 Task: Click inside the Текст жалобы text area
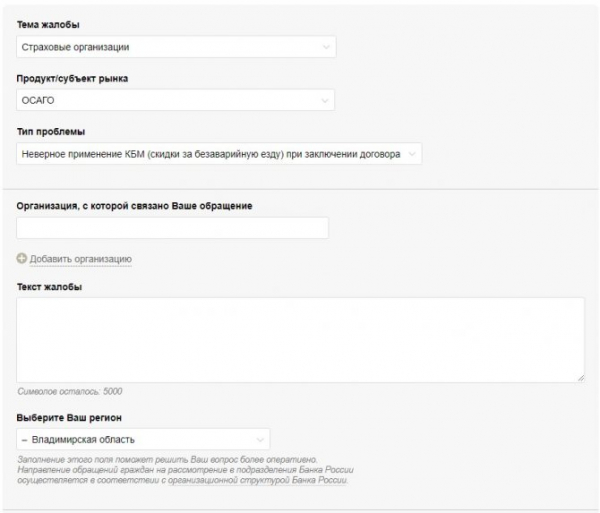pyautogui.click(x=300, y=340)
